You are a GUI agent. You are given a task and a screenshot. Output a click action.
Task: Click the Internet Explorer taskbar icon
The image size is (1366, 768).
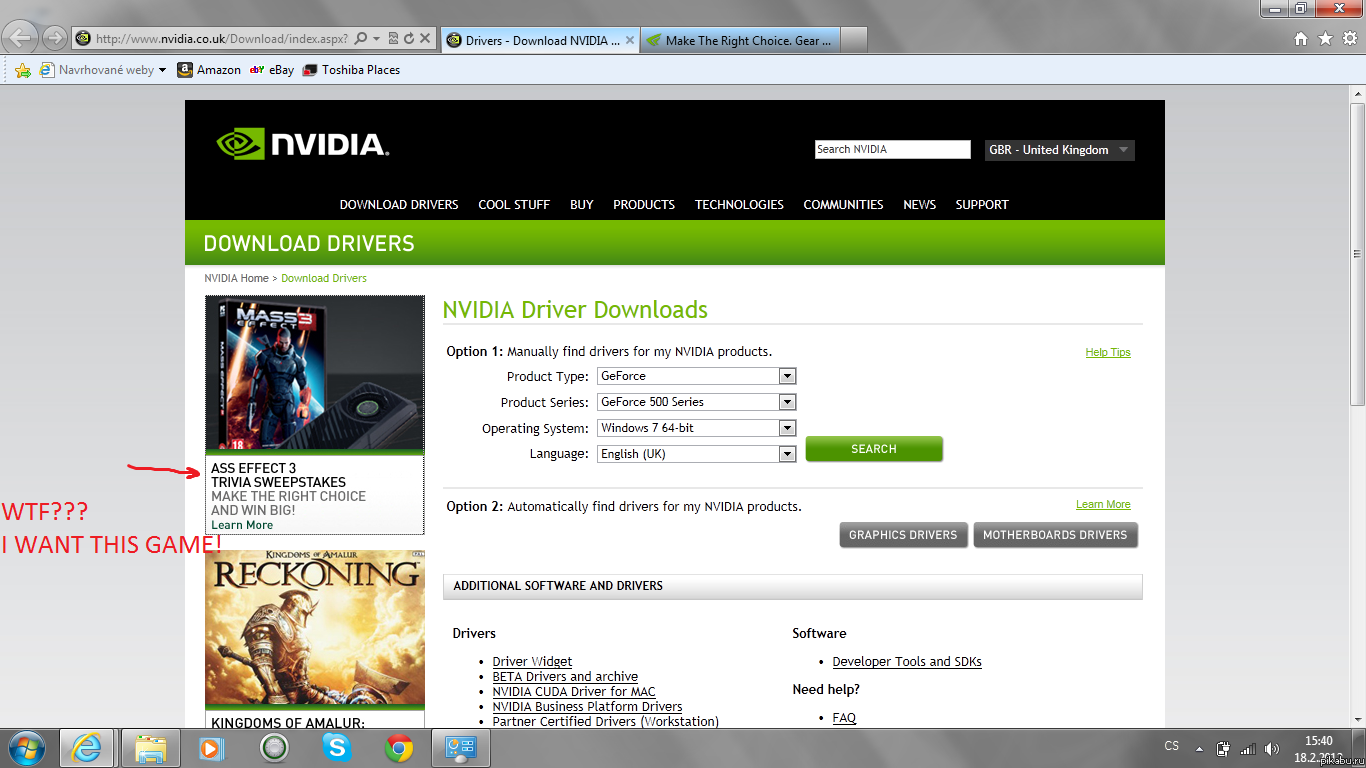[x=88, y=748]
